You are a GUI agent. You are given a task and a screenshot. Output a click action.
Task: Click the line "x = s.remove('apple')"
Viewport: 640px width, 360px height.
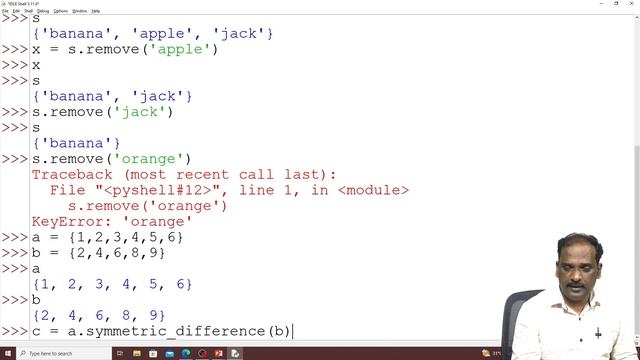click(125, 49)
